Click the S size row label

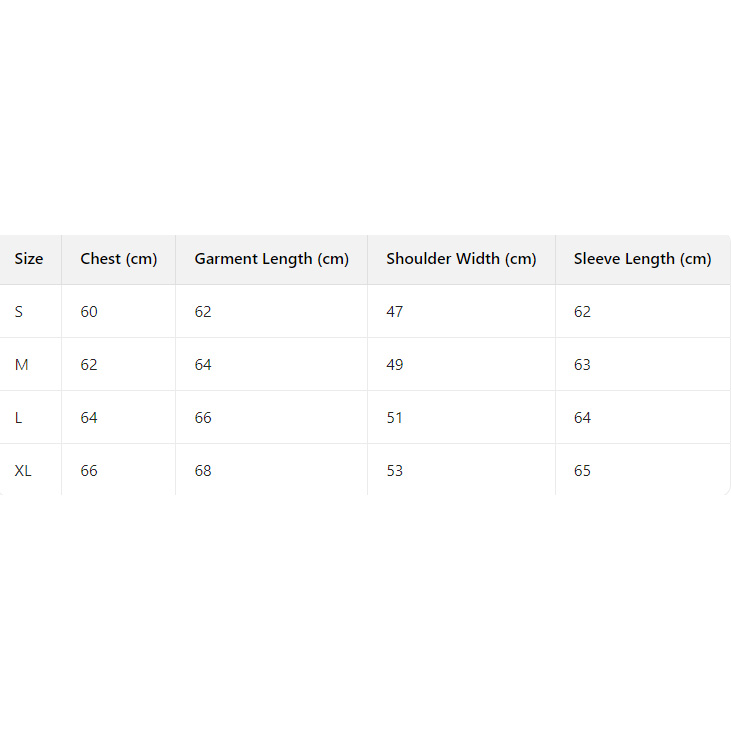tap(19, 312)
